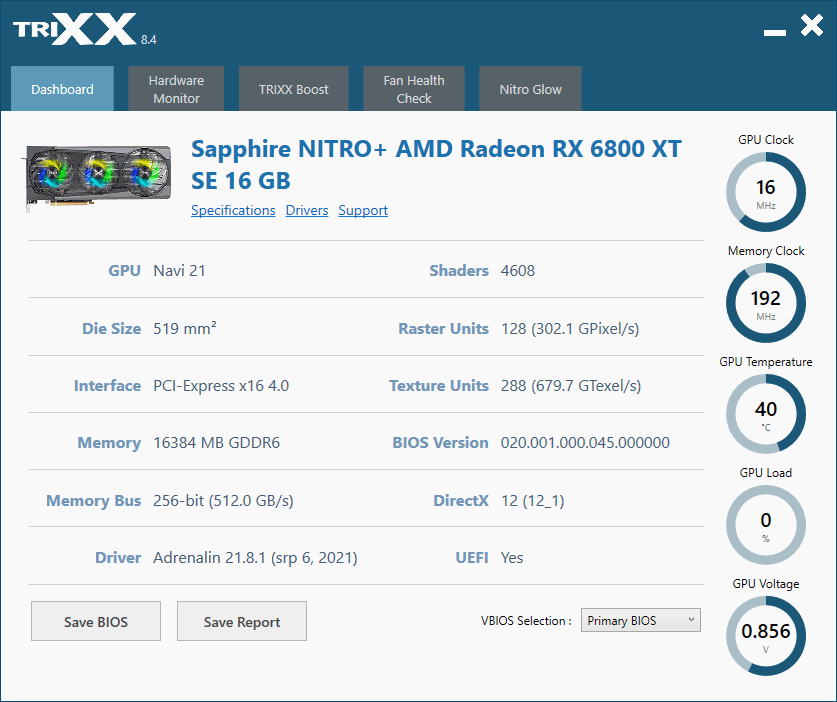Click the GPU Load 0 % gauge
Screen dimensions: 837x702
765,525
